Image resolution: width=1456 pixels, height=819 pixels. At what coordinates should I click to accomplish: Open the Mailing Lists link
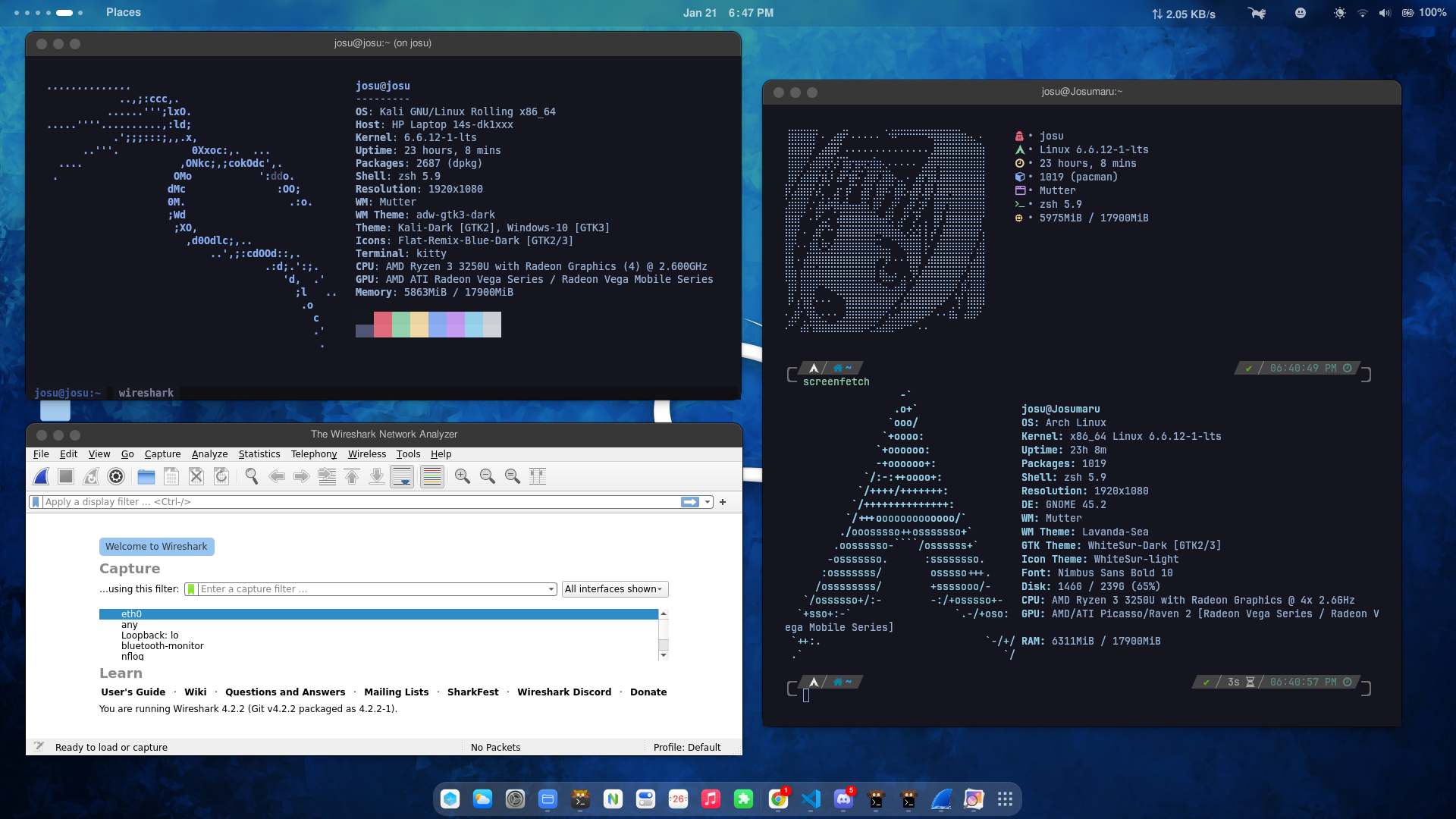396,692
